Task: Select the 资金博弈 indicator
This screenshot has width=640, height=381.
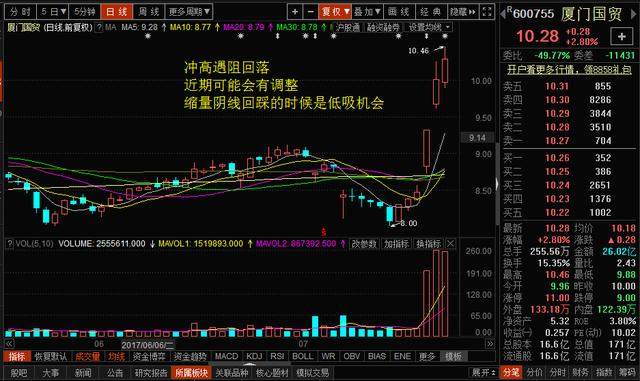Action: point(149,356)
